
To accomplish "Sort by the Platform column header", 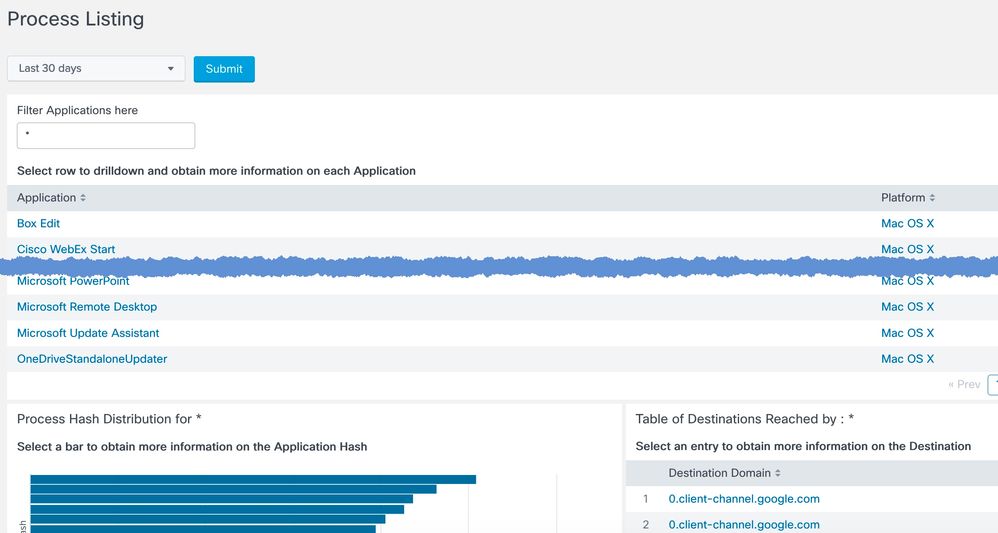I will (908, 198).
